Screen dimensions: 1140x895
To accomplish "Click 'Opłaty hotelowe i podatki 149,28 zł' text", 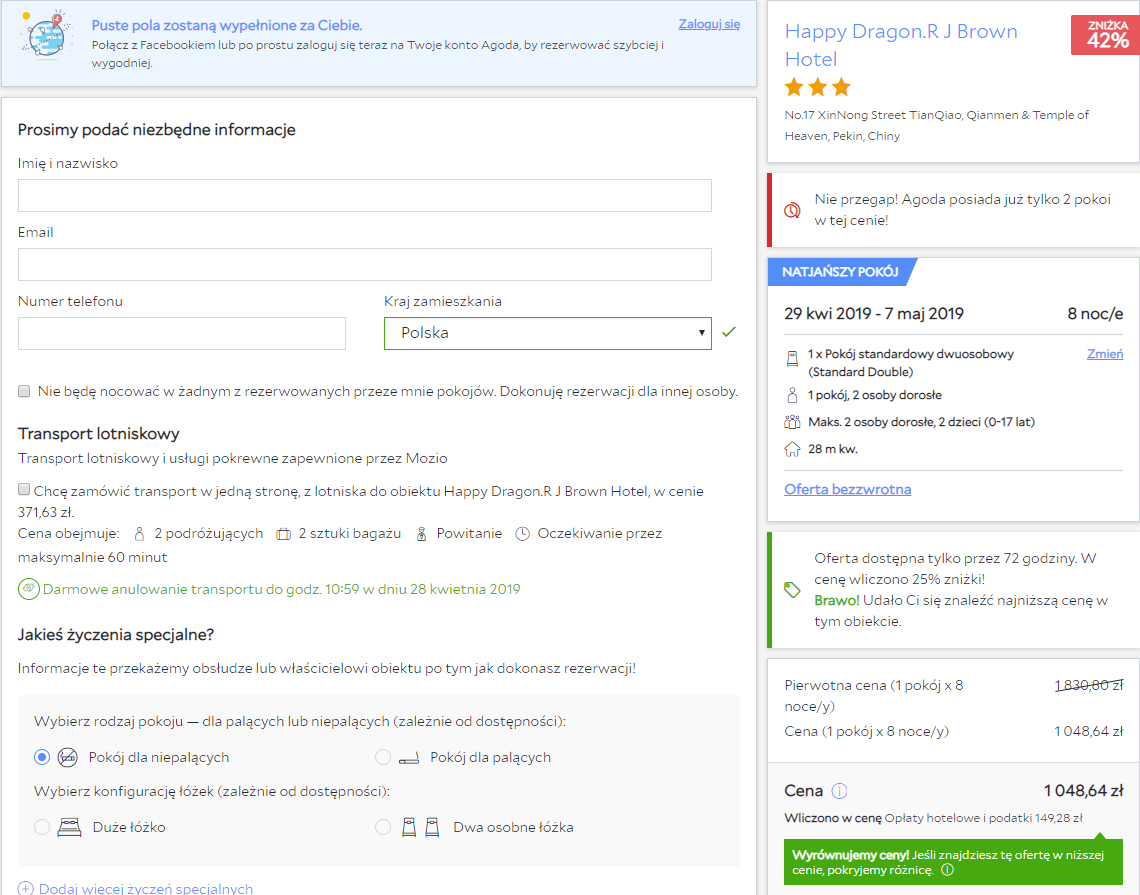I will pyautogui.click(x=983, y=818).
